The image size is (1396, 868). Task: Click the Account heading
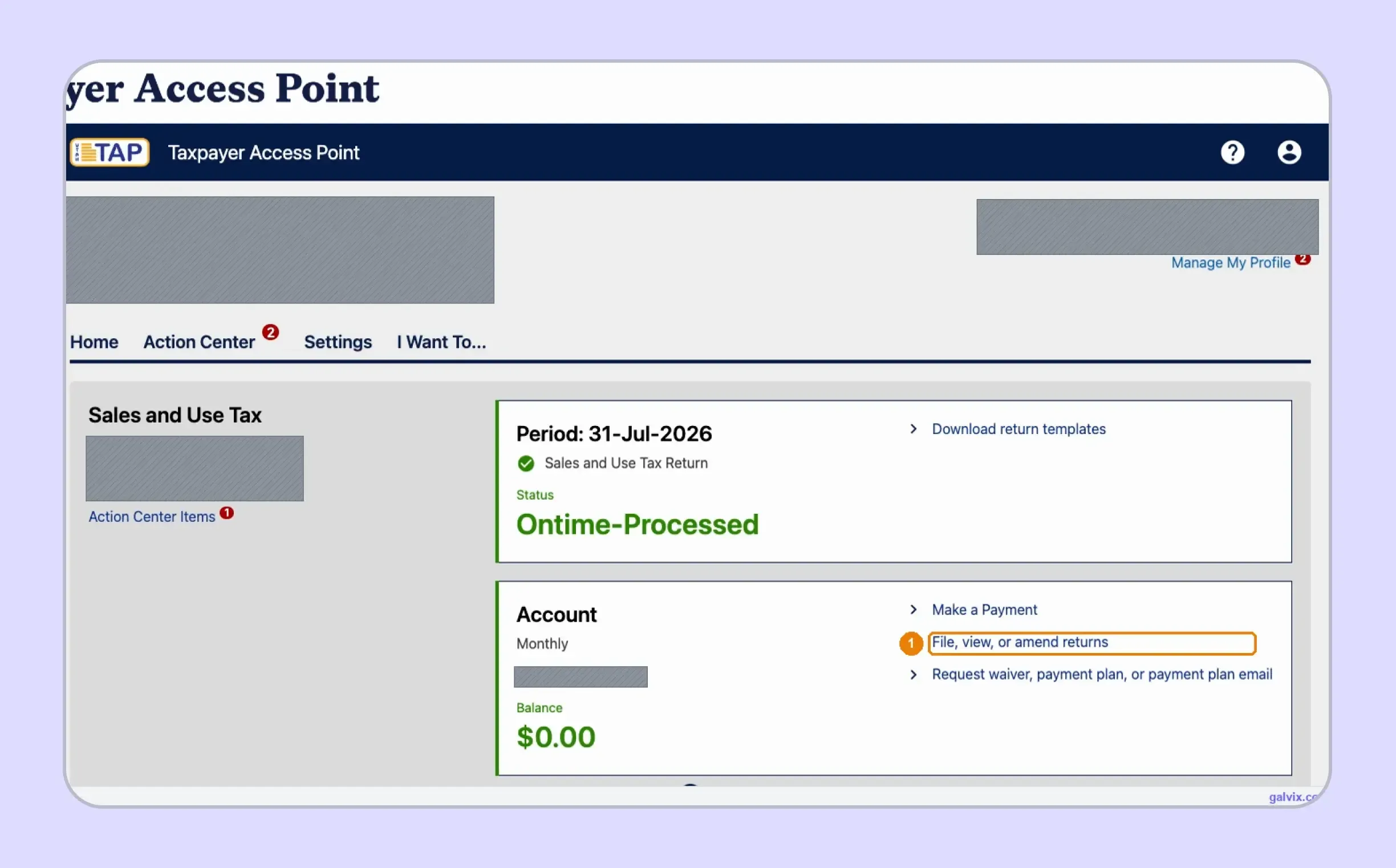556,615
